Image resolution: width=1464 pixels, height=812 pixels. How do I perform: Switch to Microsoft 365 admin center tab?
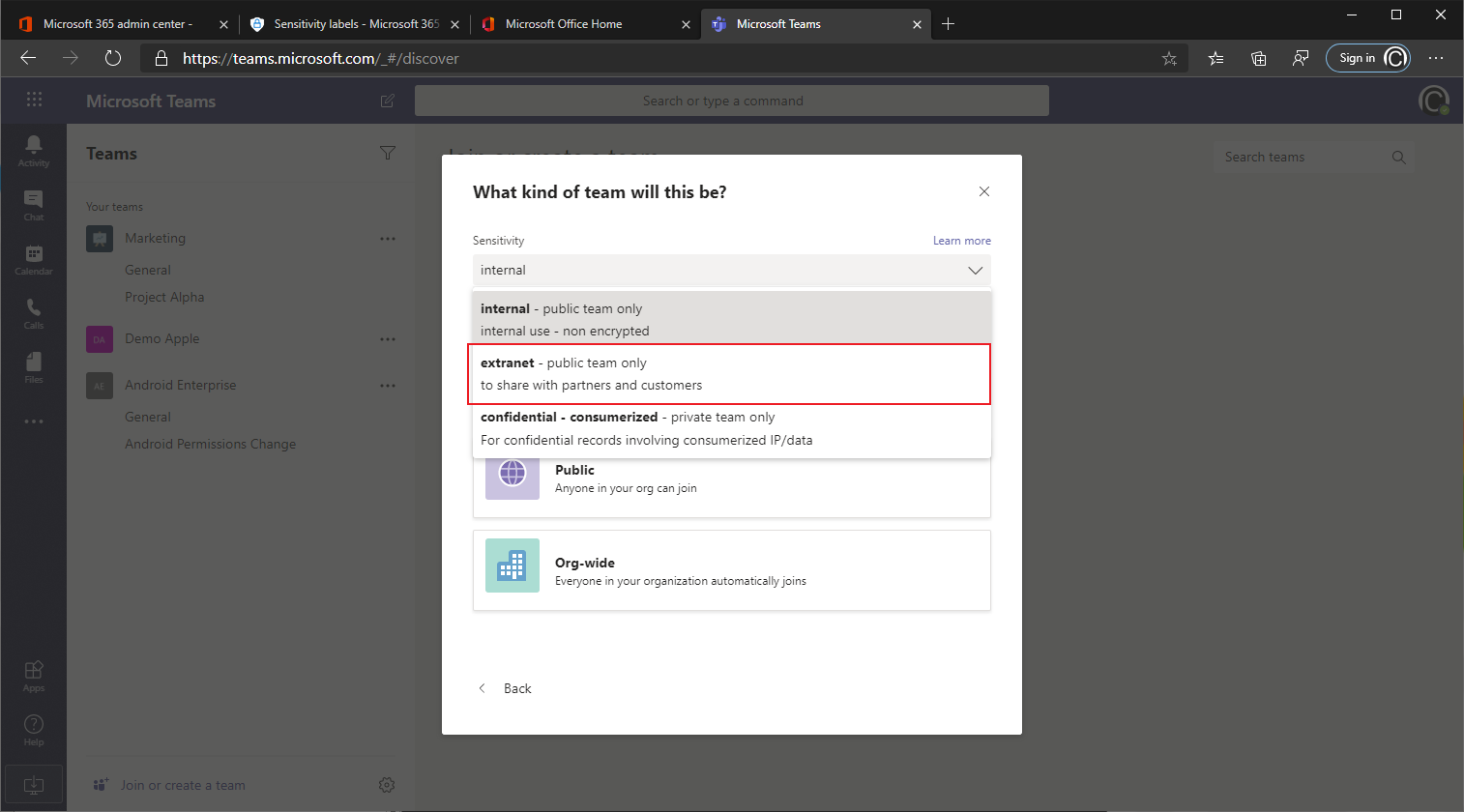tap(117, 24)
